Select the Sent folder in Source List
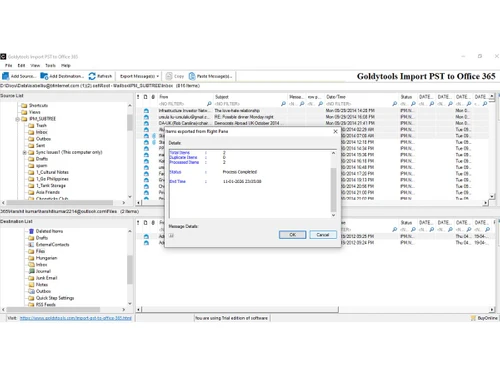Image resolution: width=500 pixels, height=375 pixels. coord(40,145)
